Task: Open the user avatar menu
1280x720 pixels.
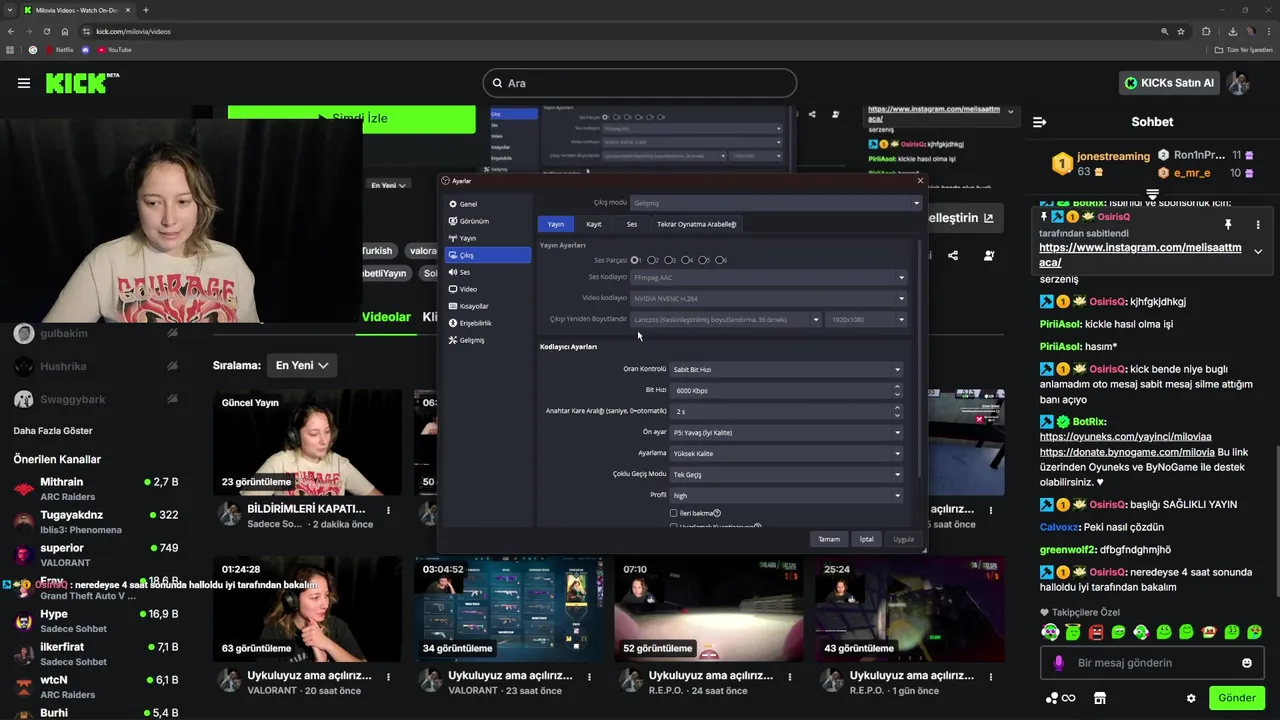Action: (1239, 83)
